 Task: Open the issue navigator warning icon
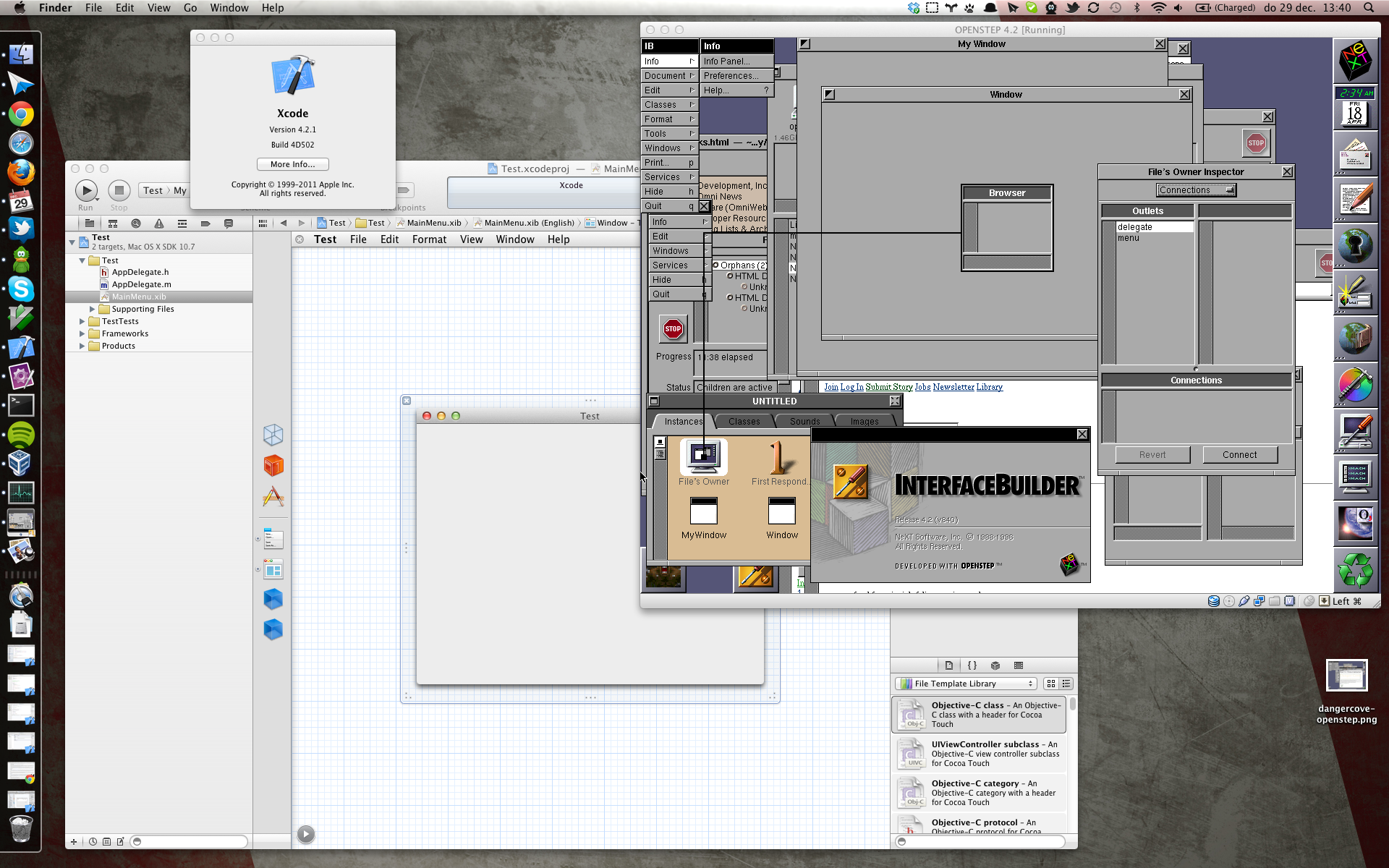(x=159, y=224)
